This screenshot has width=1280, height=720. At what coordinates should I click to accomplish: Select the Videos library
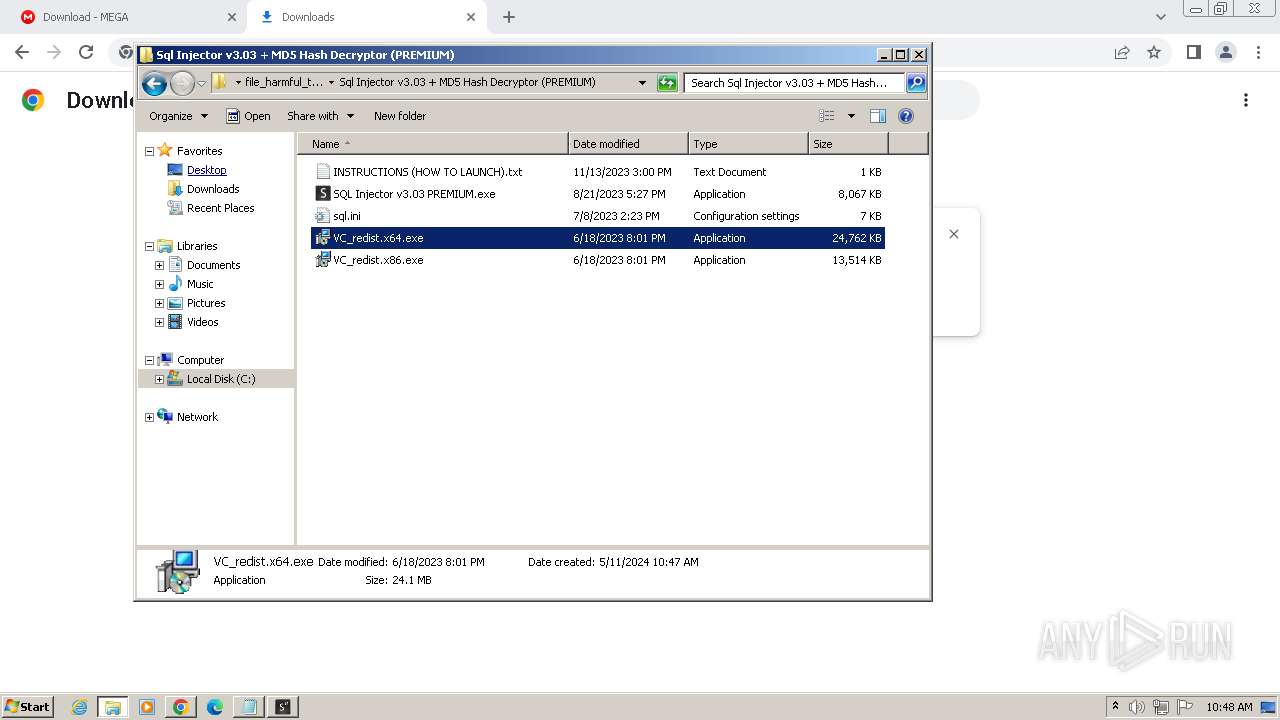pyautogui.click(x=202, y=322)
